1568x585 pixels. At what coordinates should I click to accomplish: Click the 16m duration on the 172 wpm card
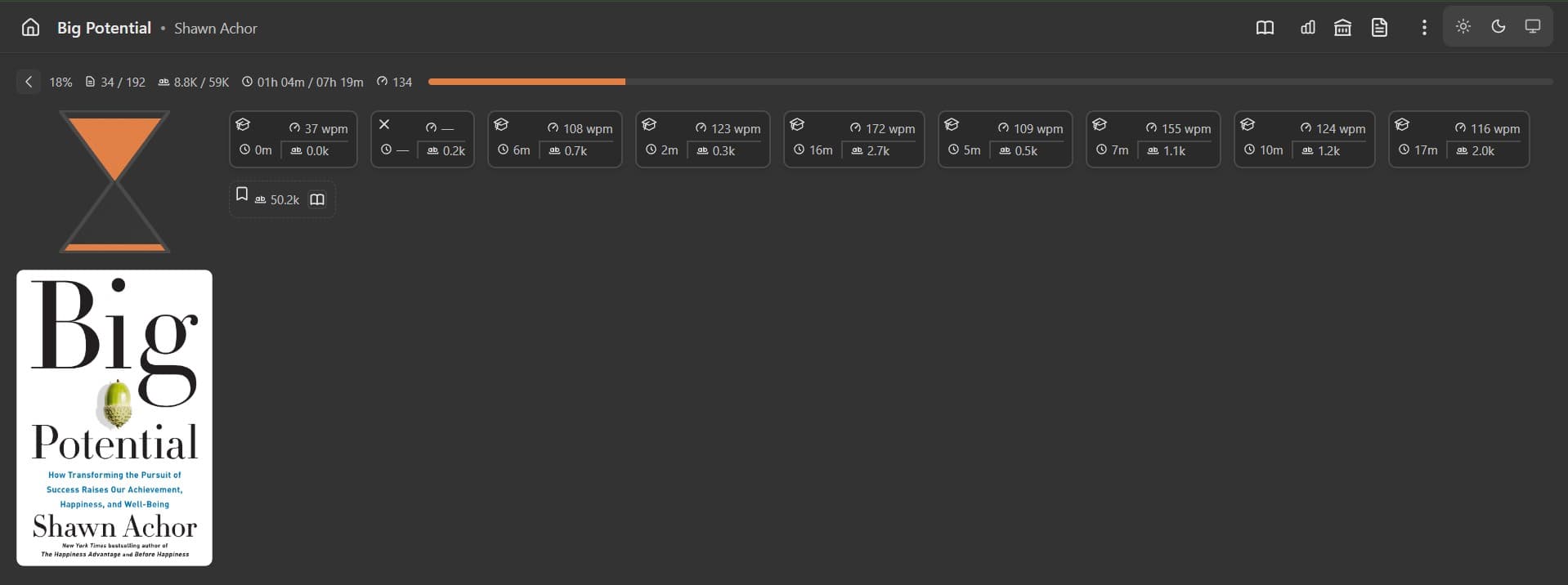click(813, 150)
